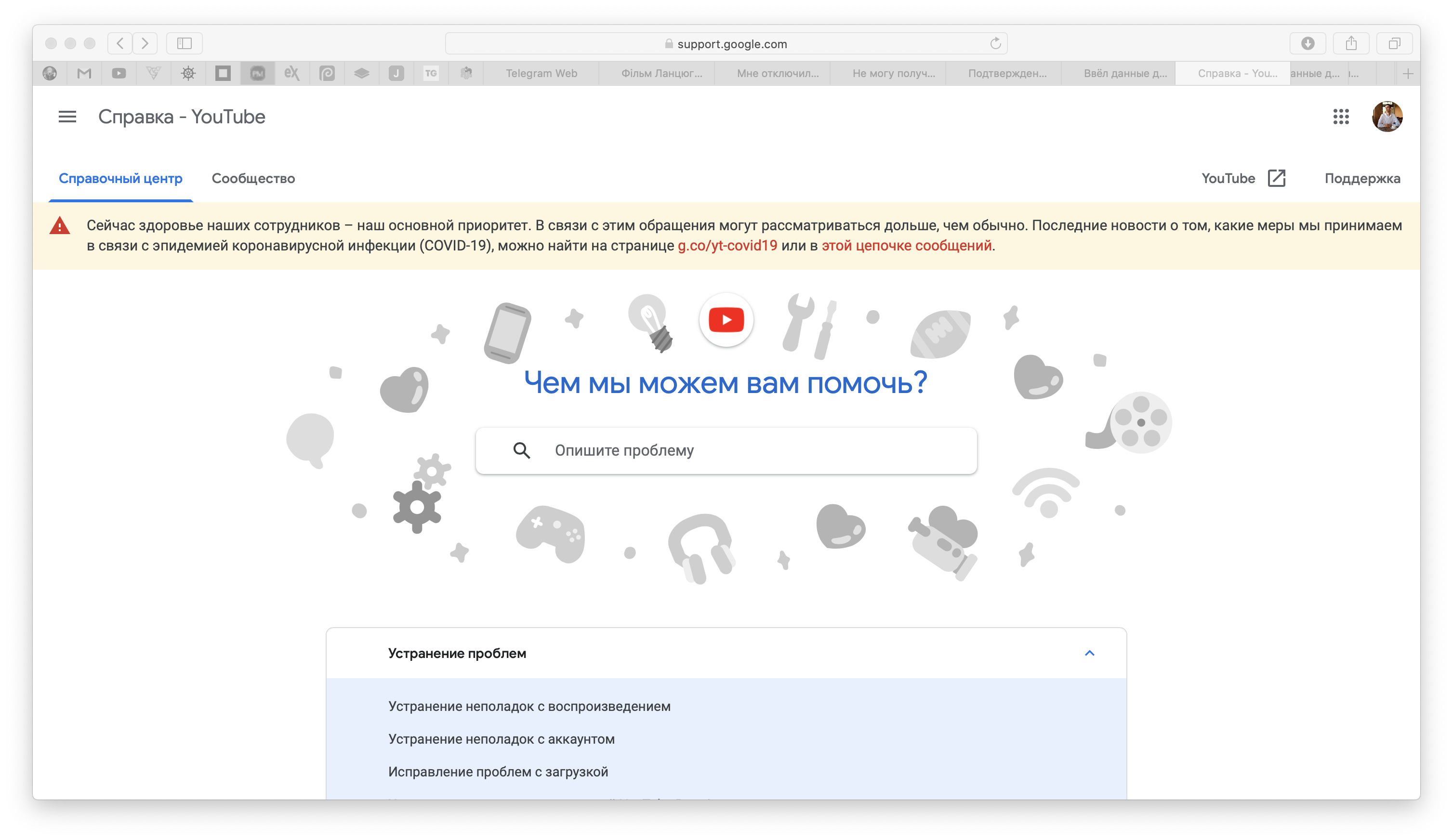
Task: Collapse the Устранение проблем section
Action: [x=1089, y=653]
